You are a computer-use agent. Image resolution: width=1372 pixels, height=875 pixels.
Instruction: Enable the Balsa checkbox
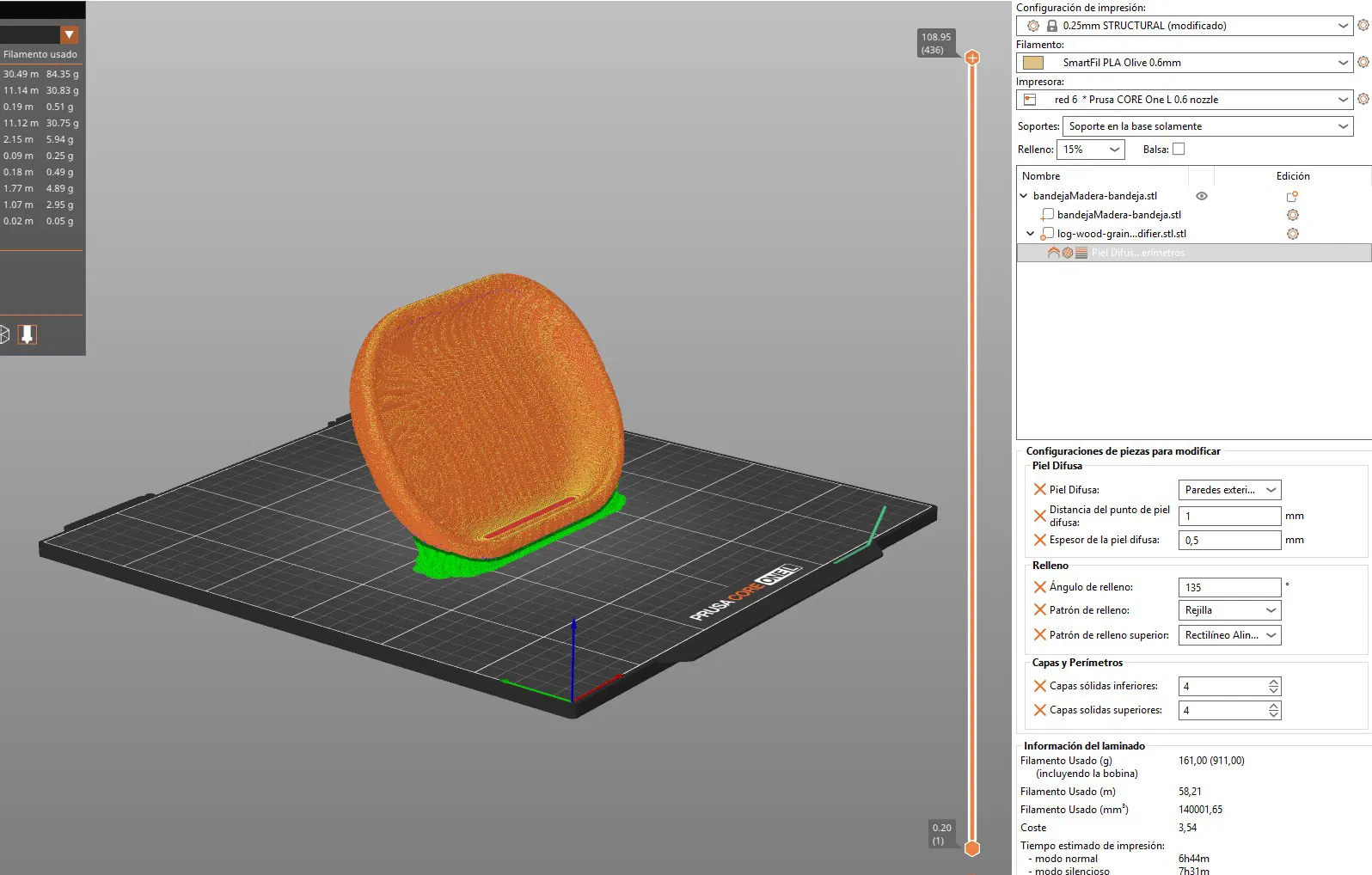point(1179,150)
